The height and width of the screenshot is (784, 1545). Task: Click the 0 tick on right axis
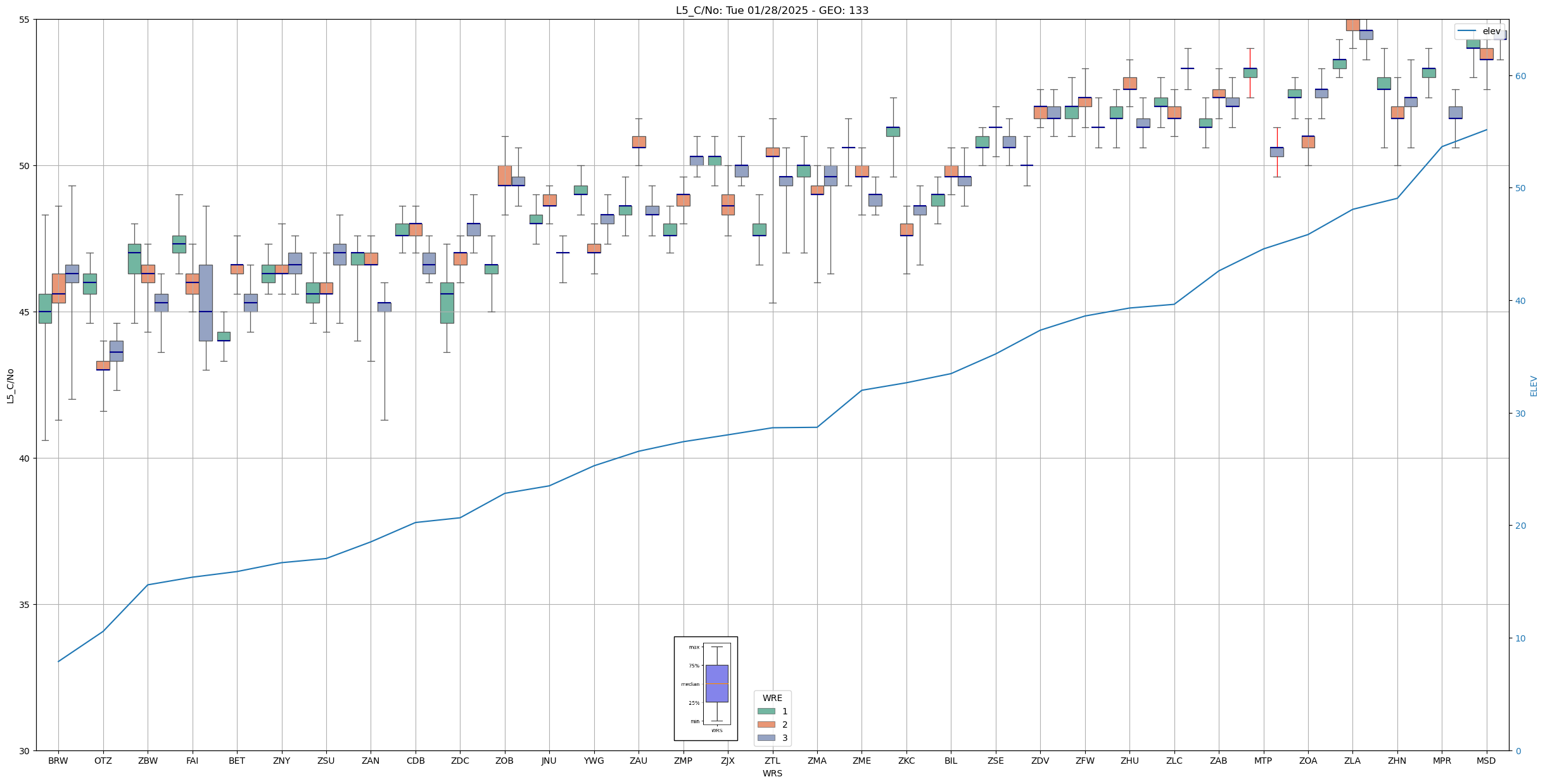pos(1517,751)
